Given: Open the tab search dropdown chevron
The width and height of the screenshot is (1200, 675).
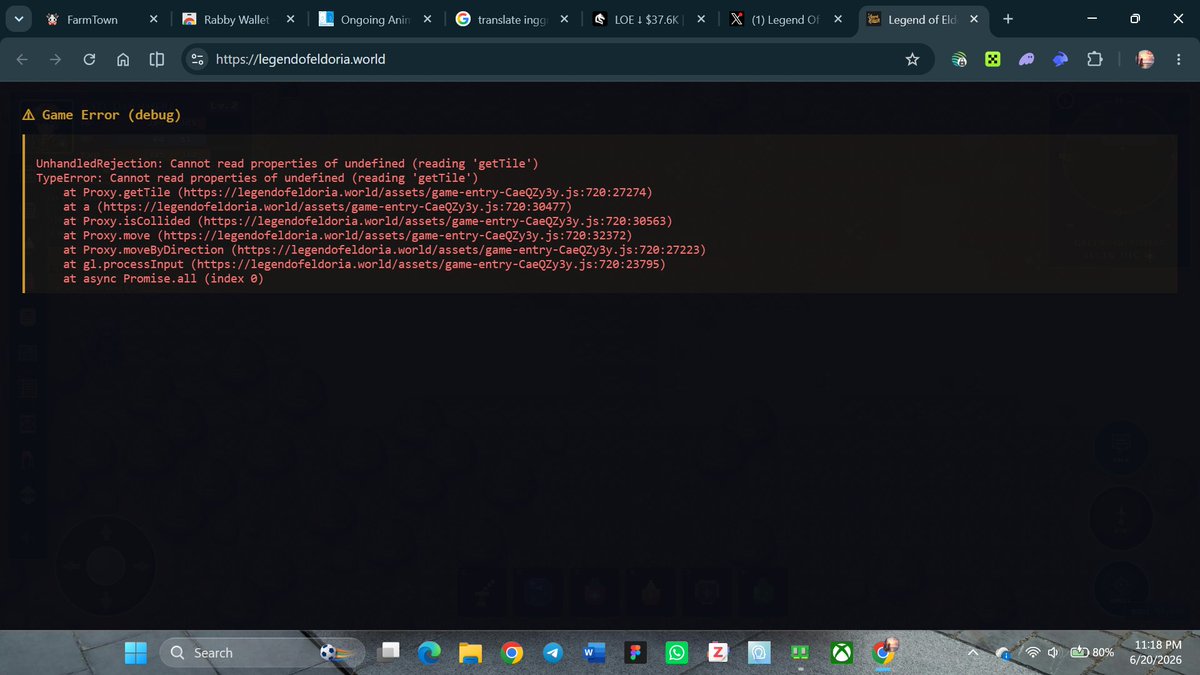Looking at the screenshot, I should click(x=18, y=19).
